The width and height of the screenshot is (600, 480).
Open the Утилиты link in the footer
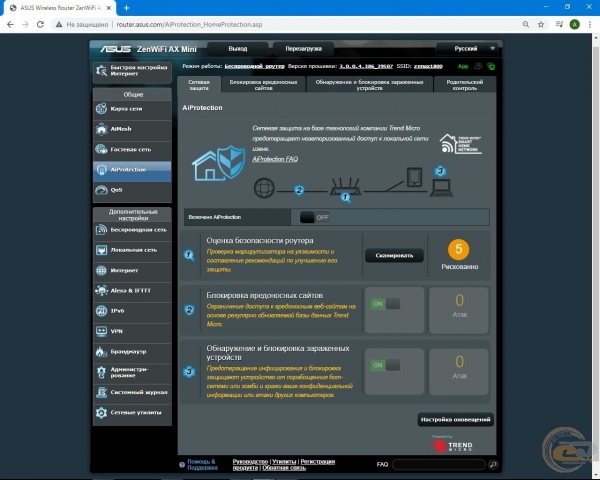284,462
